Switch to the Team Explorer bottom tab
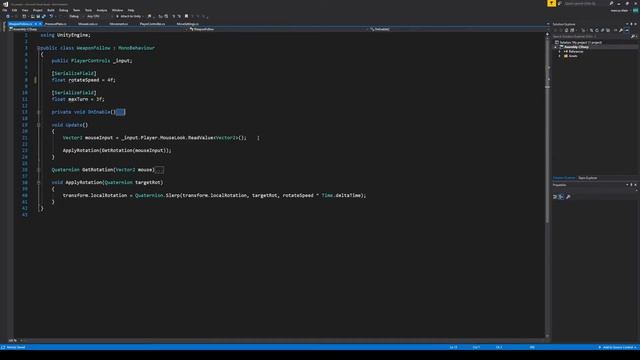The image size is (640, 360). pyautogui.click(x=588, y=178)
